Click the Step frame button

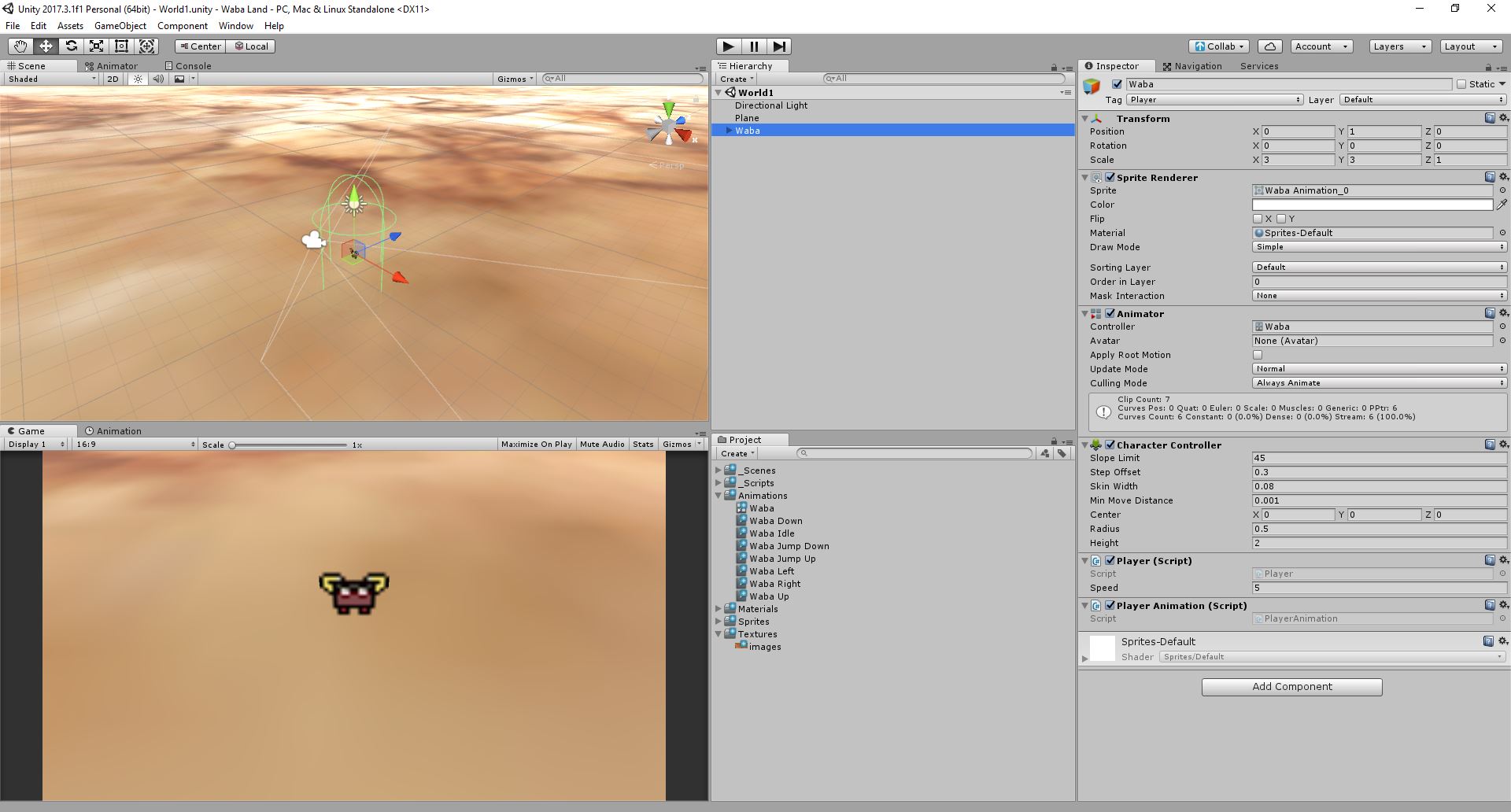coord(778,46)
